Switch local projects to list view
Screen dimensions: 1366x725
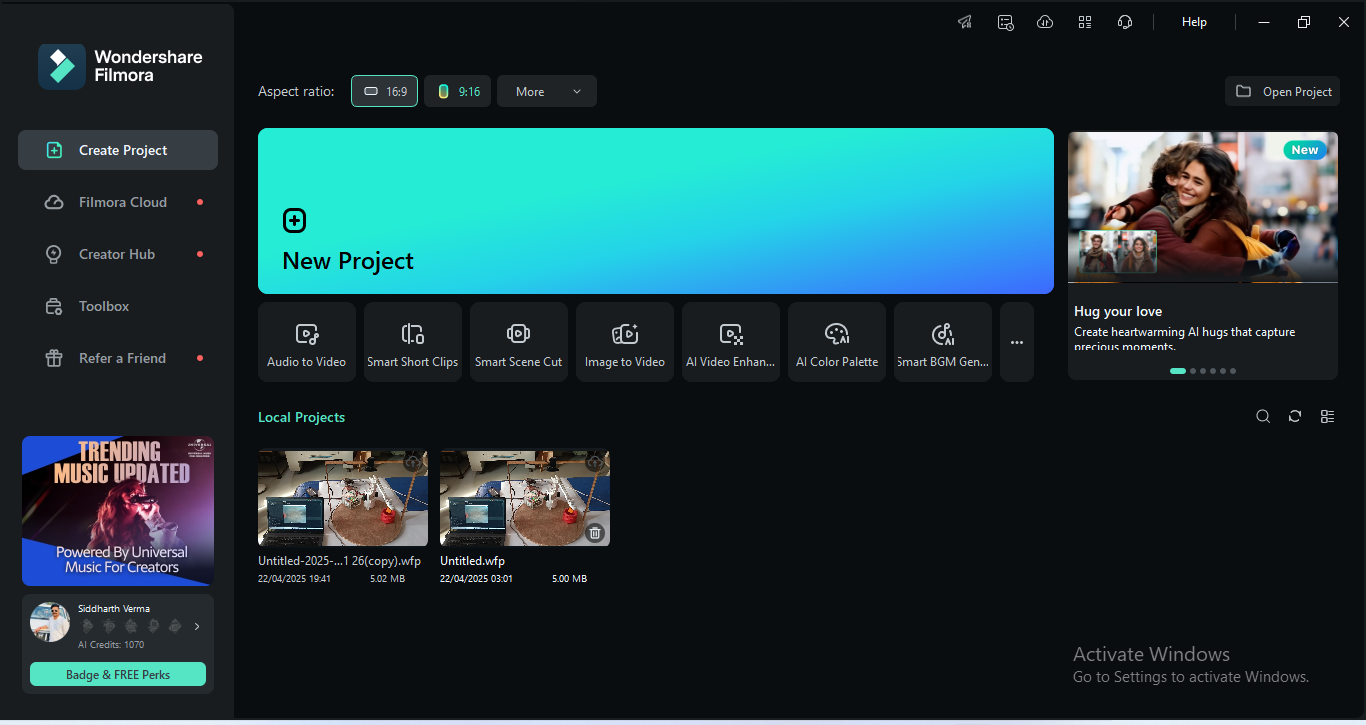pyautogui.click(x=1328, y=417)
